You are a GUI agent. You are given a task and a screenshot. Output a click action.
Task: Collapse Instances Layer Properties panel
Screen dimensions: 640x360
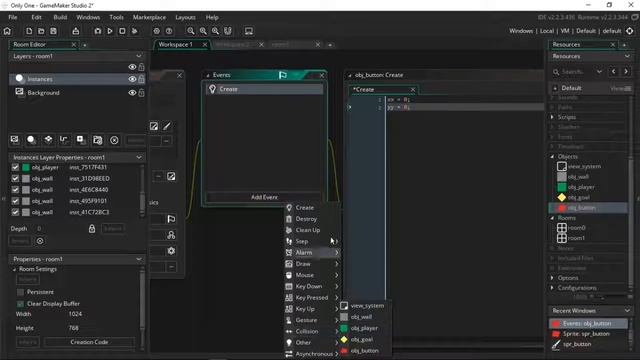pyautogui.click(x=139, y=157)
